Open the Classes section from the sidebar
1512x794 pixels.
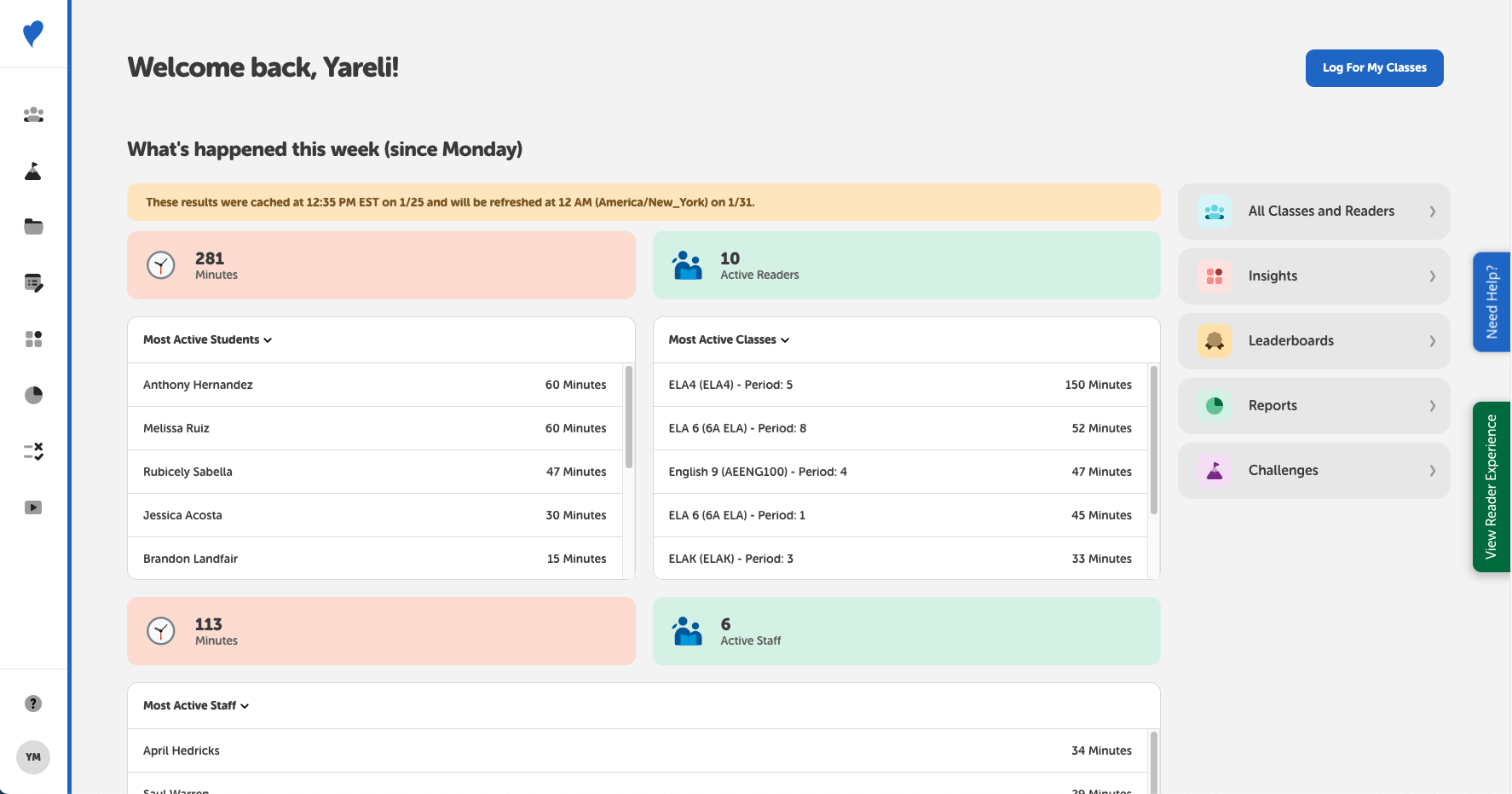[33, 114]
